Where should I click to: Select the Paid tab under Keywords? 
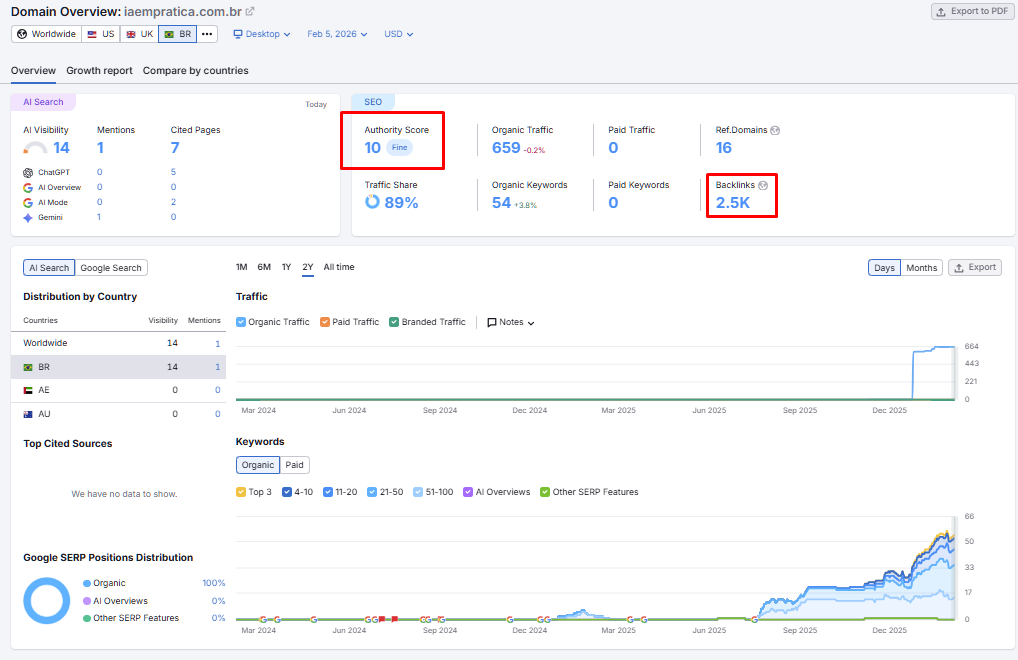(x=295, y=464)
